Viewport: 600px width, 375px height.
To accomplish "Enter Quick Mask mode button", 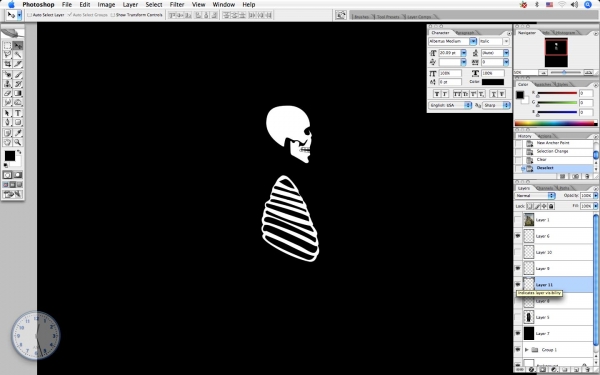I will (x=18, y=175).
